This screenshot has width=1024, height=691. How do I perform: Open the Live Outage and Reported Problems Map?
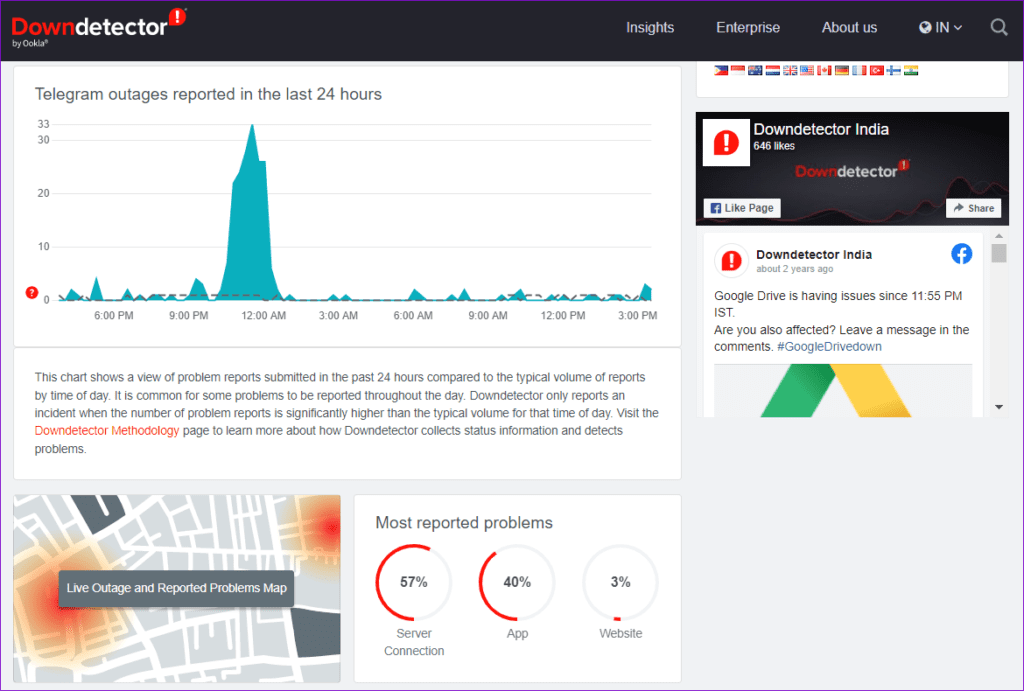click(176, 588)
